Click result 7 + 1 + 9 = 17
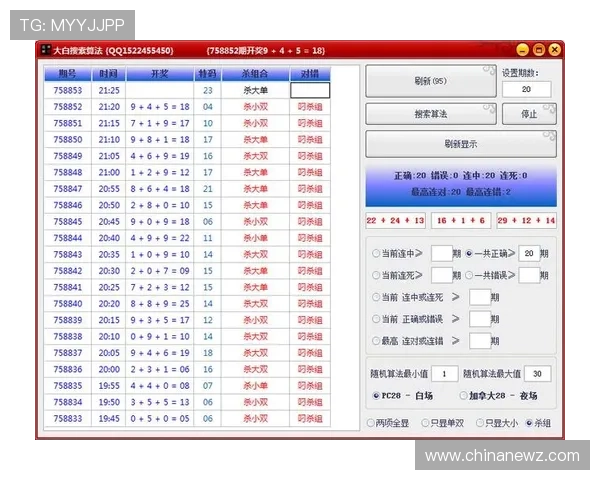Screen dimensions: 600x480 (x=160, y=123)
